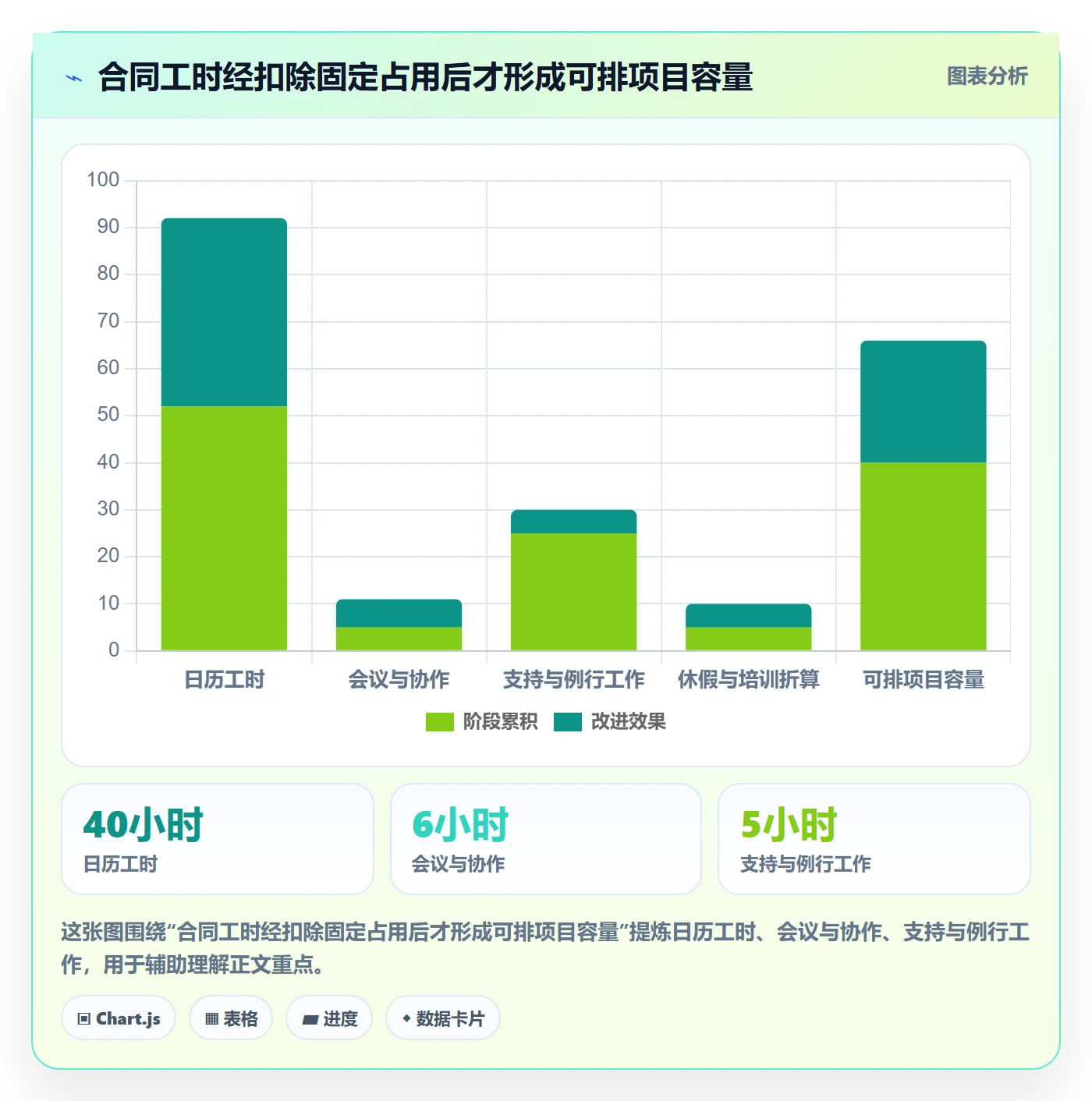This screenshot has width=1092, height=1101.
Task: Click the green segment of the 日历工时 bar
Action: pos(224,528)
